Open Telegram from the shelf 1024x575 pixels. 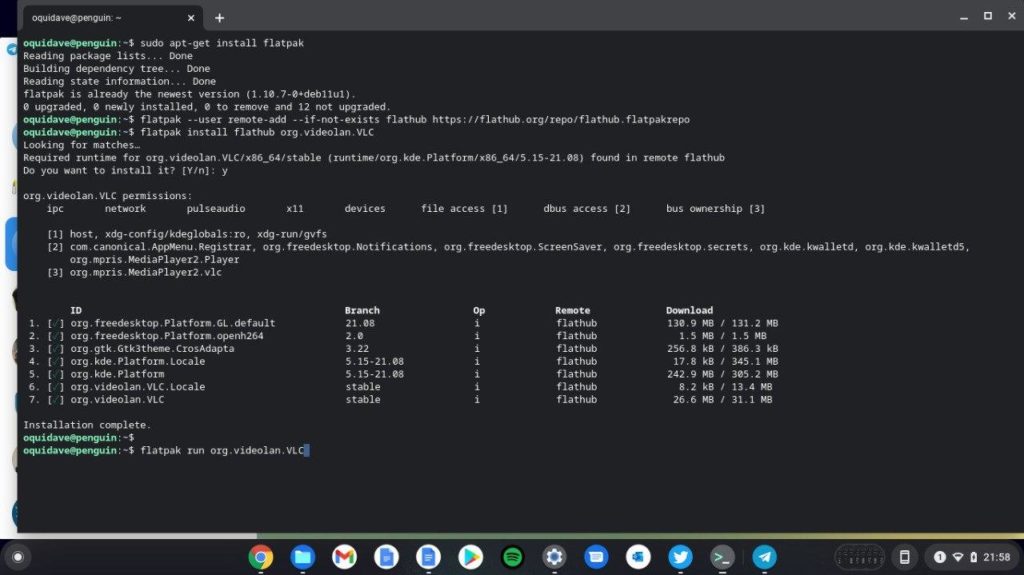pos(764,557)
